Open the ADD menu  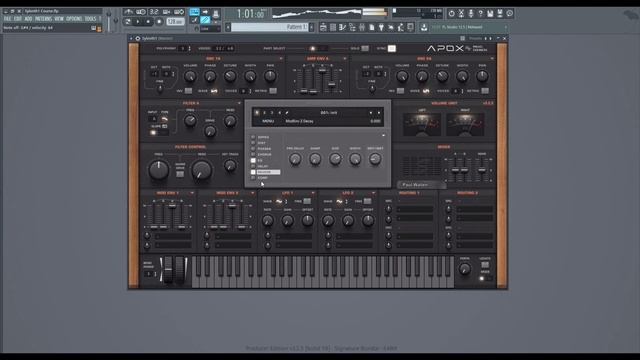pyautogui.click(x=28, y=19)
